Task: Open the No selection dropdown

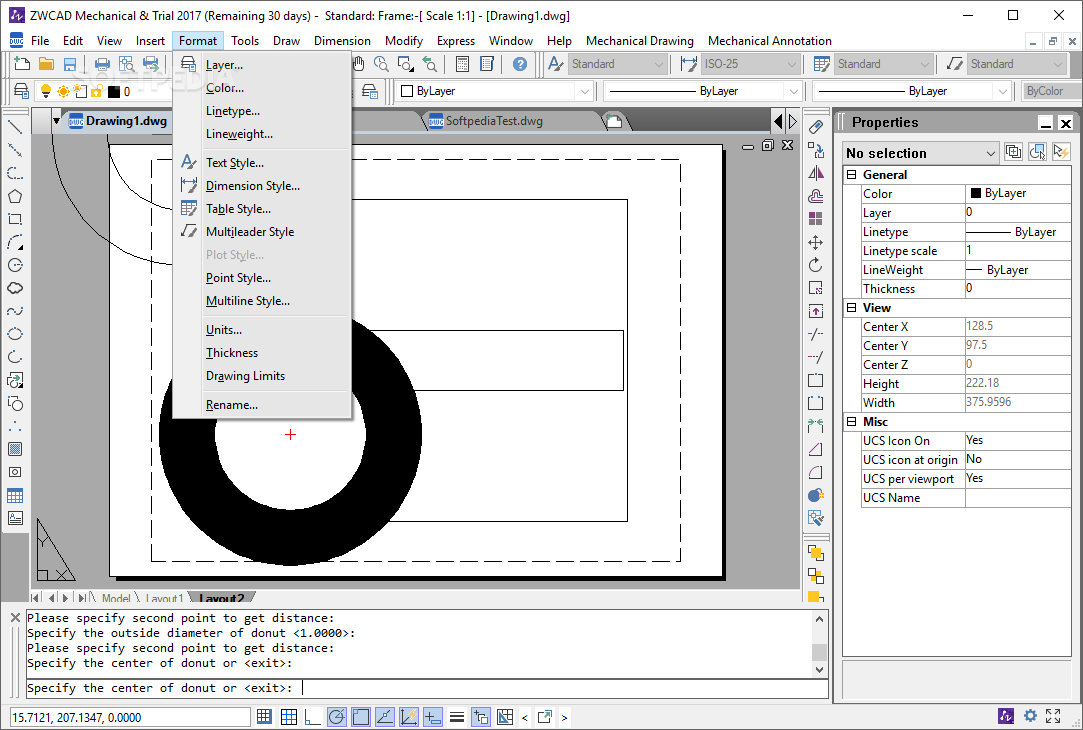Action: 921,153
